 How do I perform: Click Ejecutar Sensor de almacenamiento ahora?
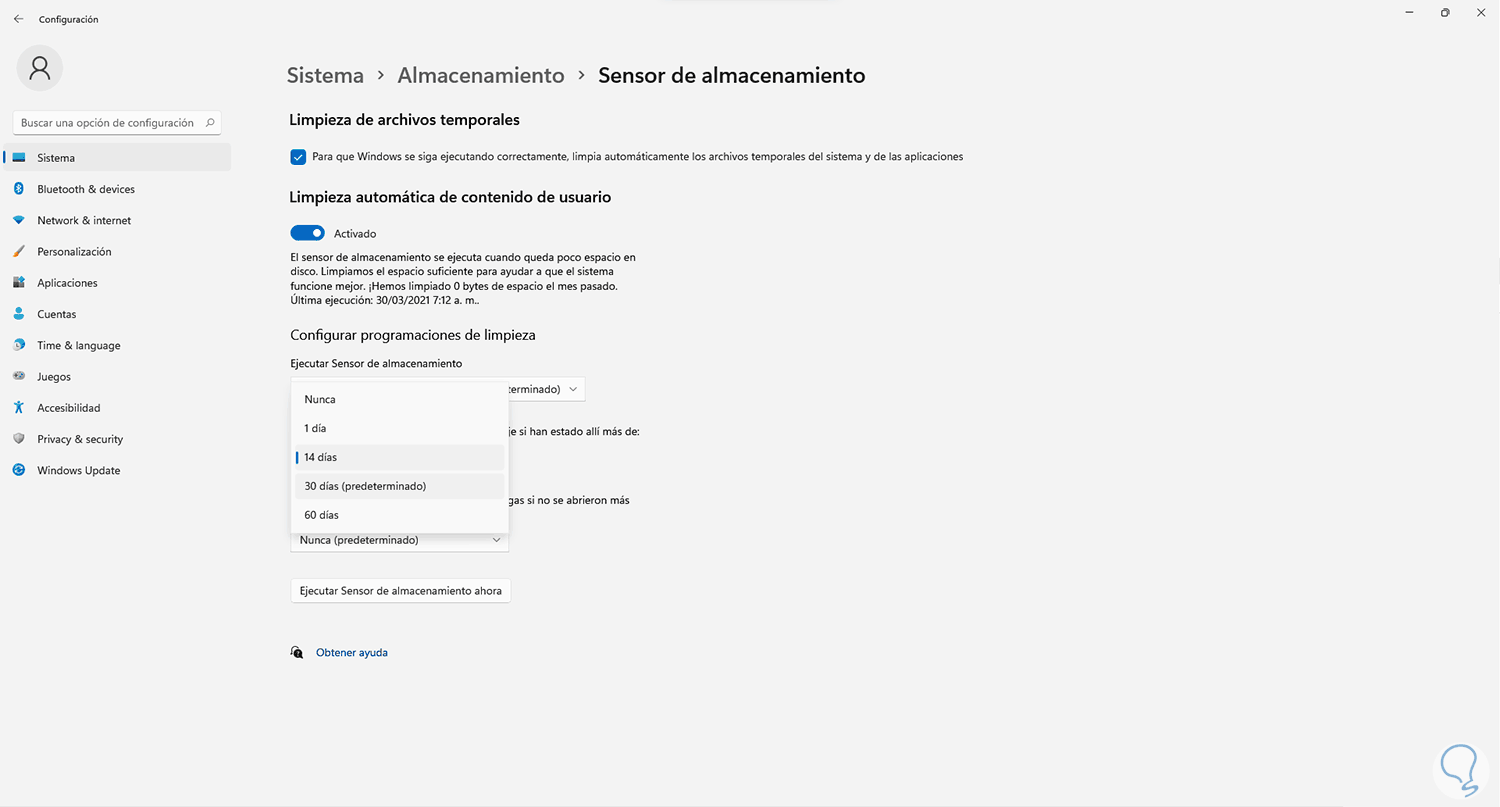point(400,591)
